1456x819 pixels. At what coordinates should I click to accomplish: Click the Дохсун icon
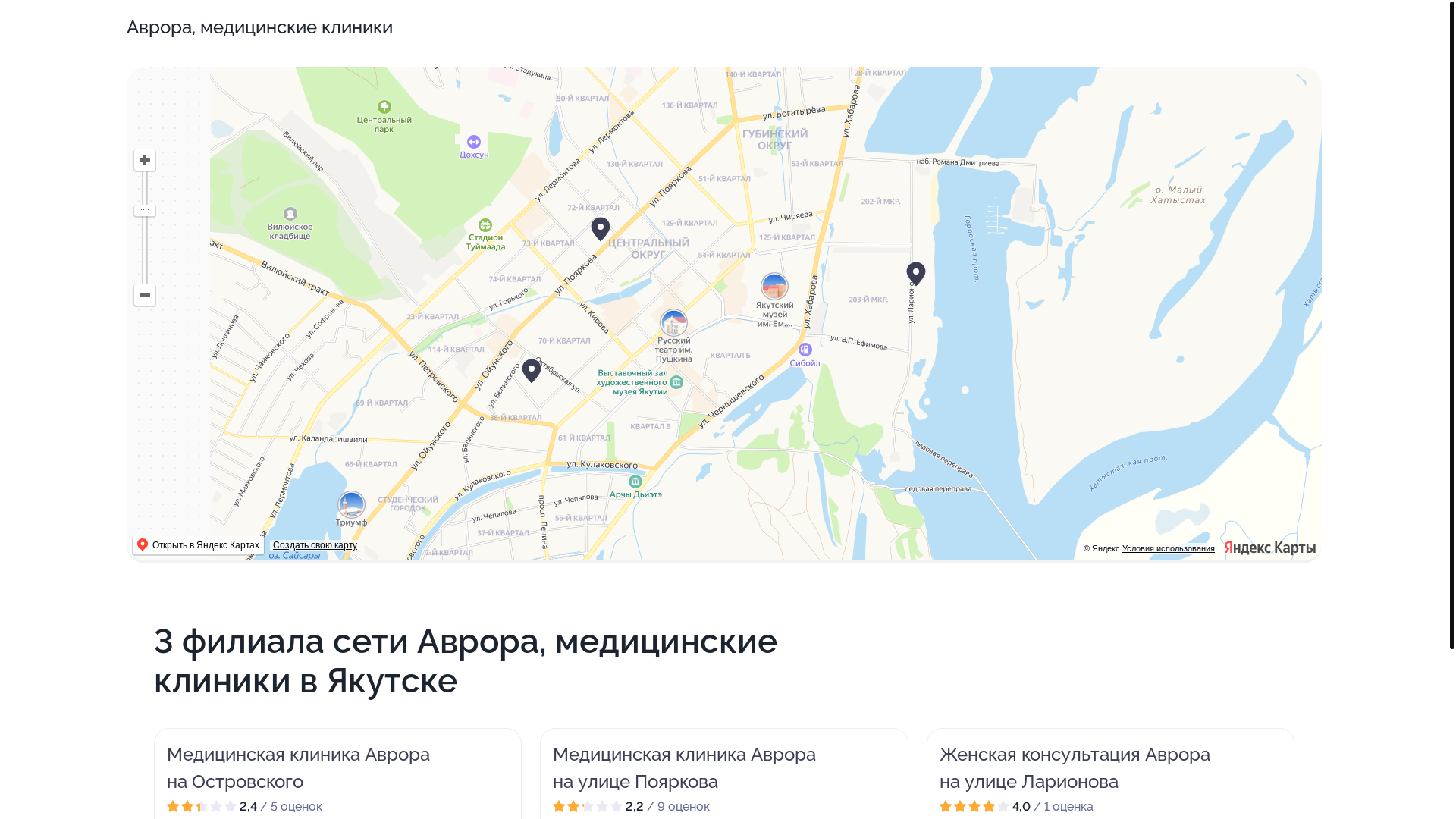474,142
